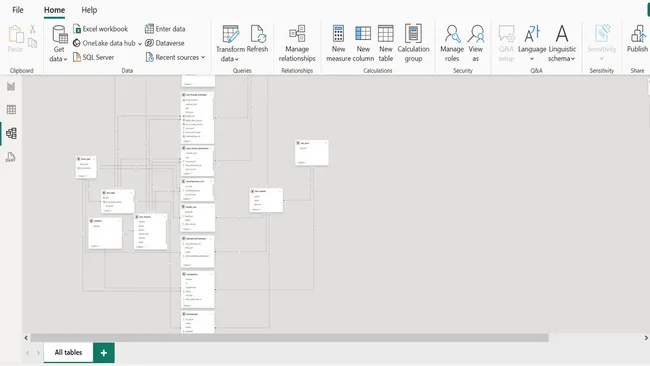Open Manage relationships dialog
Screen dimensions: 650x366
(x=297, y=44)
